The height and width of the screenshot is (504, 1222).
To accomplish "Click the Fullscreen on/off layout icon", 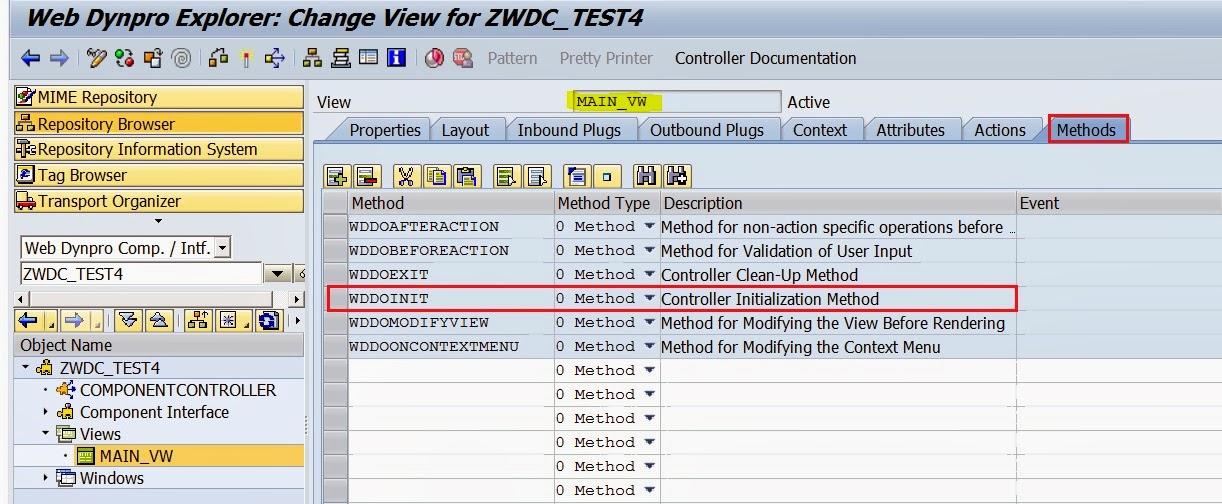I will coord(369,58).
